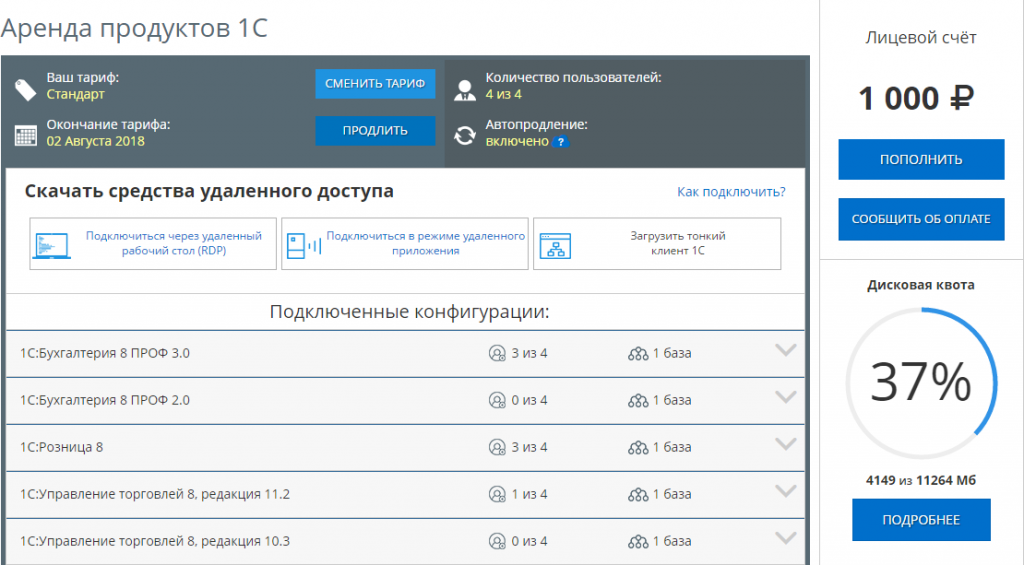
Task: Click СООБЩИТЬ ОБ ОПЛАТЕ button
Action: coord(921,219)
